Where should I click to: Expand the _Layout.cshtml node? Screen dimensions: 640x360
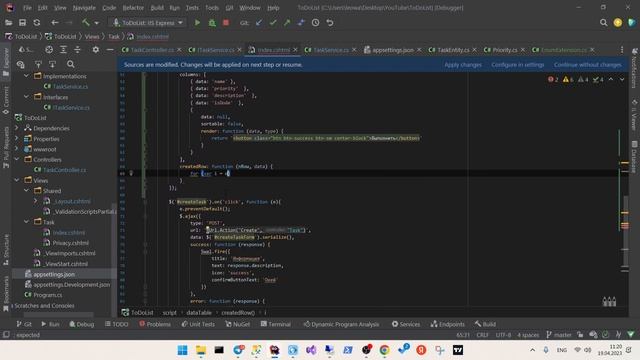tap(36, 201)
